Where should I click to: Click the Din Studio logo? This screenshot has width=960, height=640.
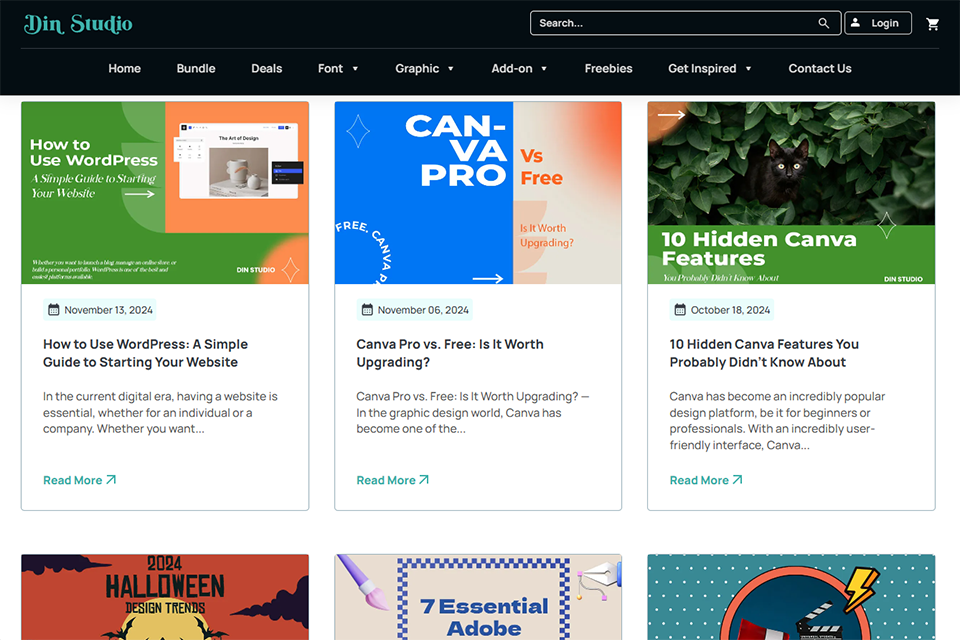(x=78, y=24)
